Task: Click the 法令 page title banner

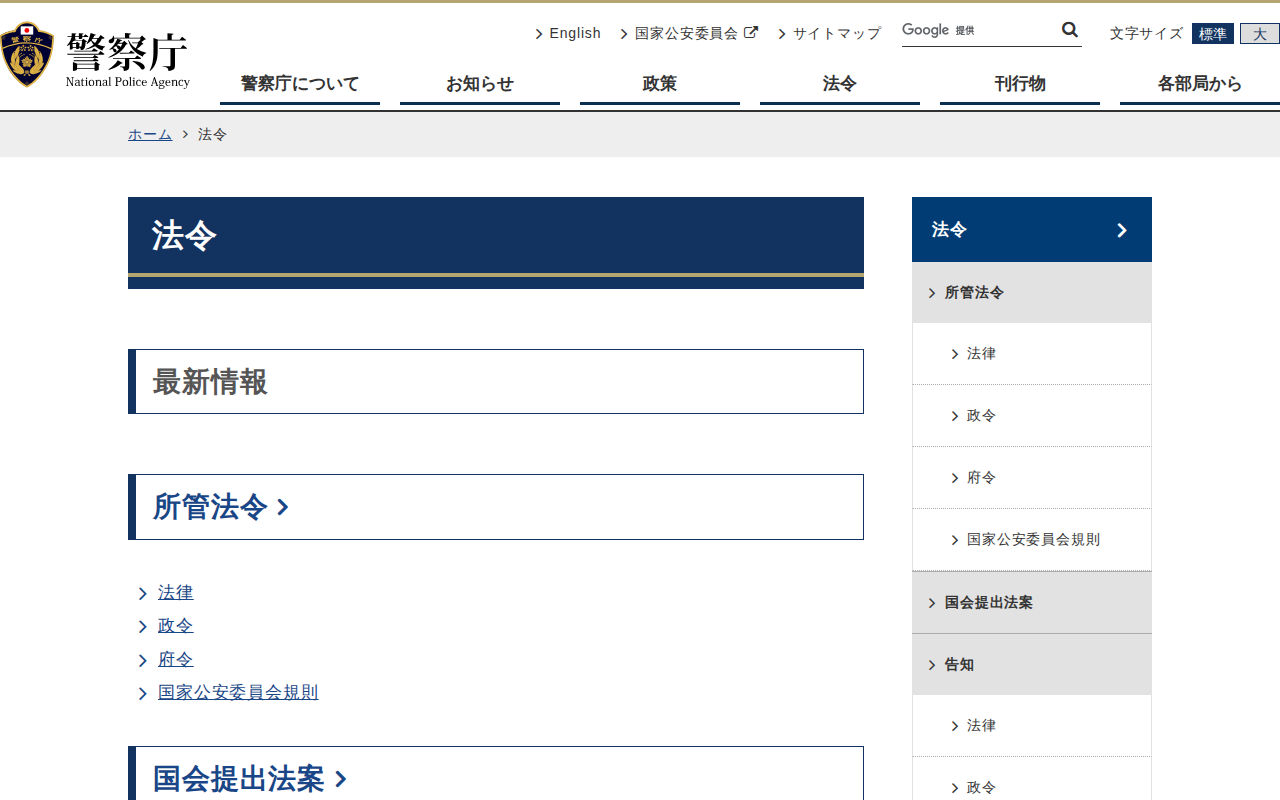Action: tap(496, 243)
